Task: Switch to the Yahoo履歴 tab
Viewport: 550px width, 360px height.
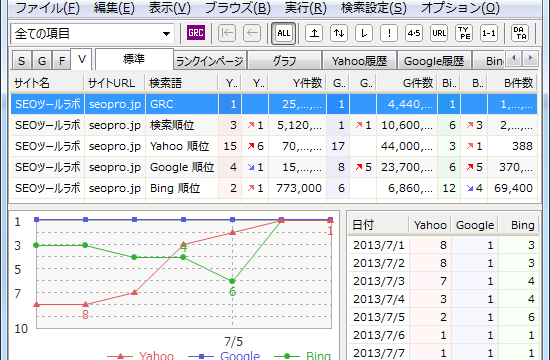Action: point(360,61)
